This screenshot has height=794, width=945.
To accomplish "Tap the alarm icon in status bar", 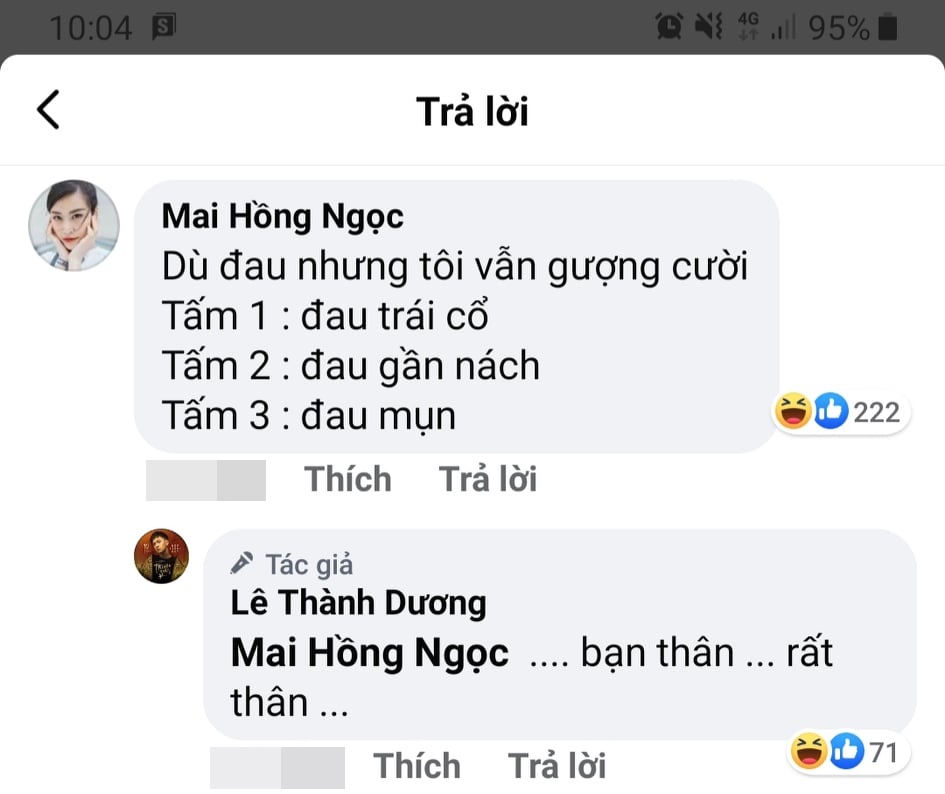I will 669,27.
